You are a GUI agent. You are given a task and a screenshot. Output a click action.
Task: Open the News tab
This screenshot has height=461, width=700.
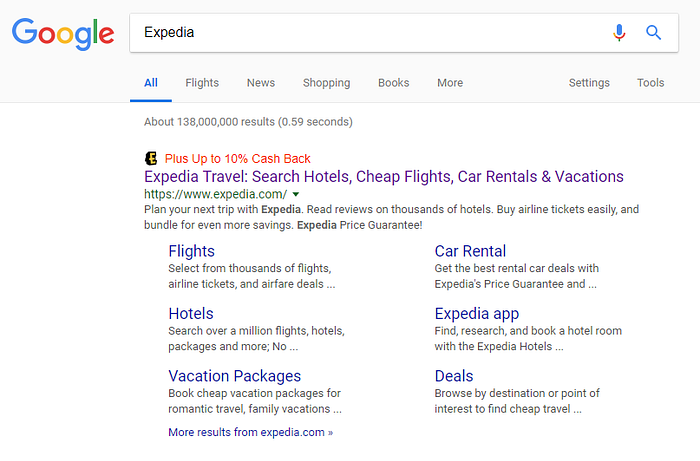(261, 83)
